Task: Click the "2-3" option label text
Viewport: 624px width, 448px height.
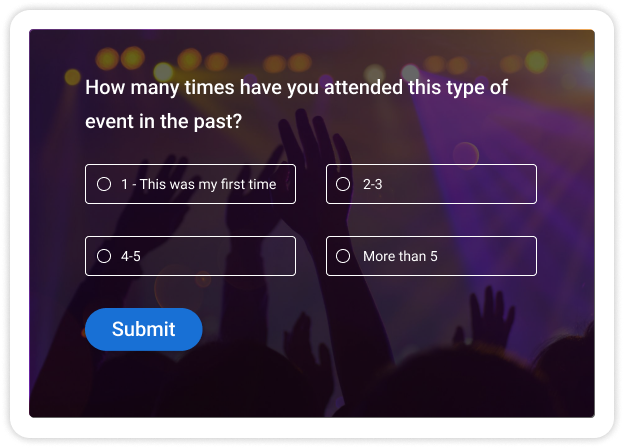Action: click(x=373, y=184)
